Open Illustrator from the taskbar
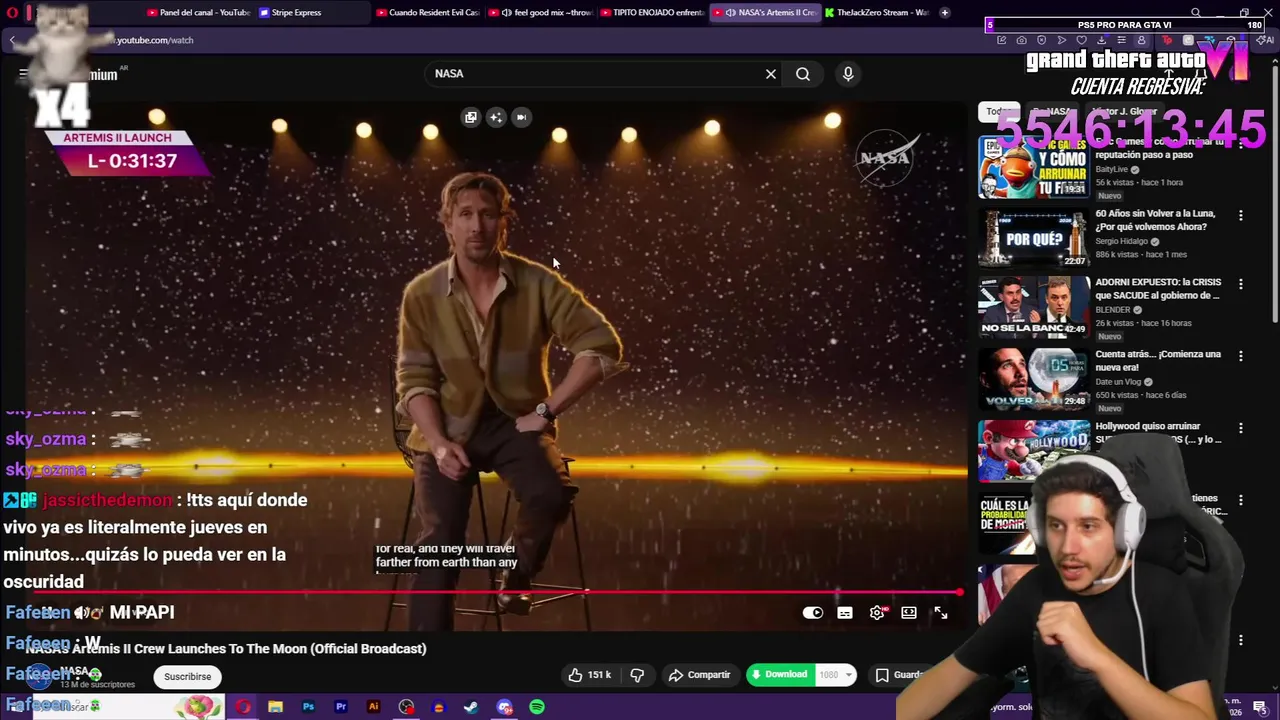1280x720 pixels. 373,707
